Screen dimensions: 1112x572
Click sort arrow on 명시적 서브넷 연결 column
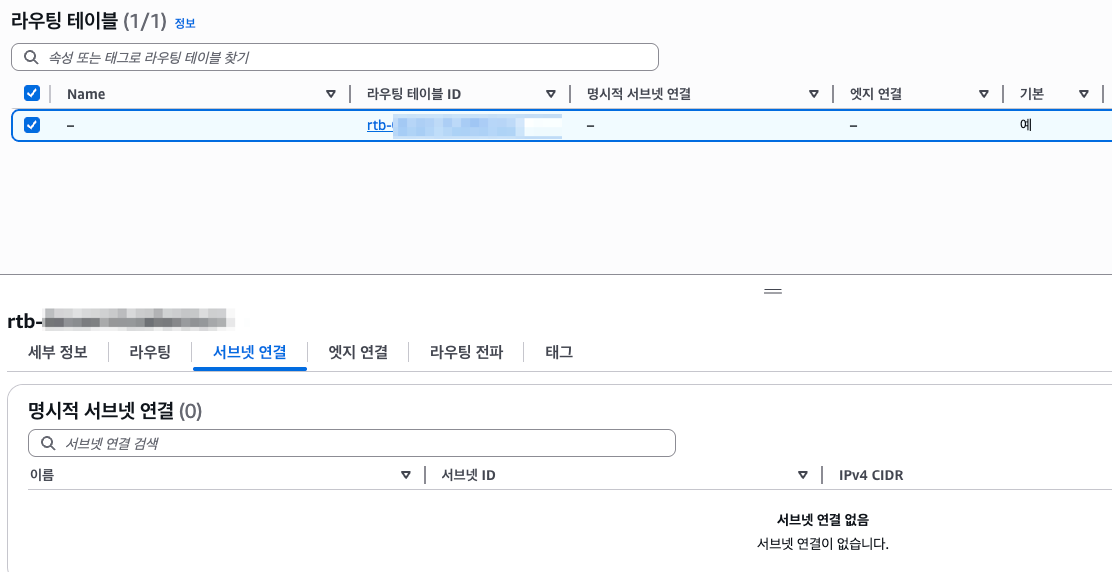[813, 94]
